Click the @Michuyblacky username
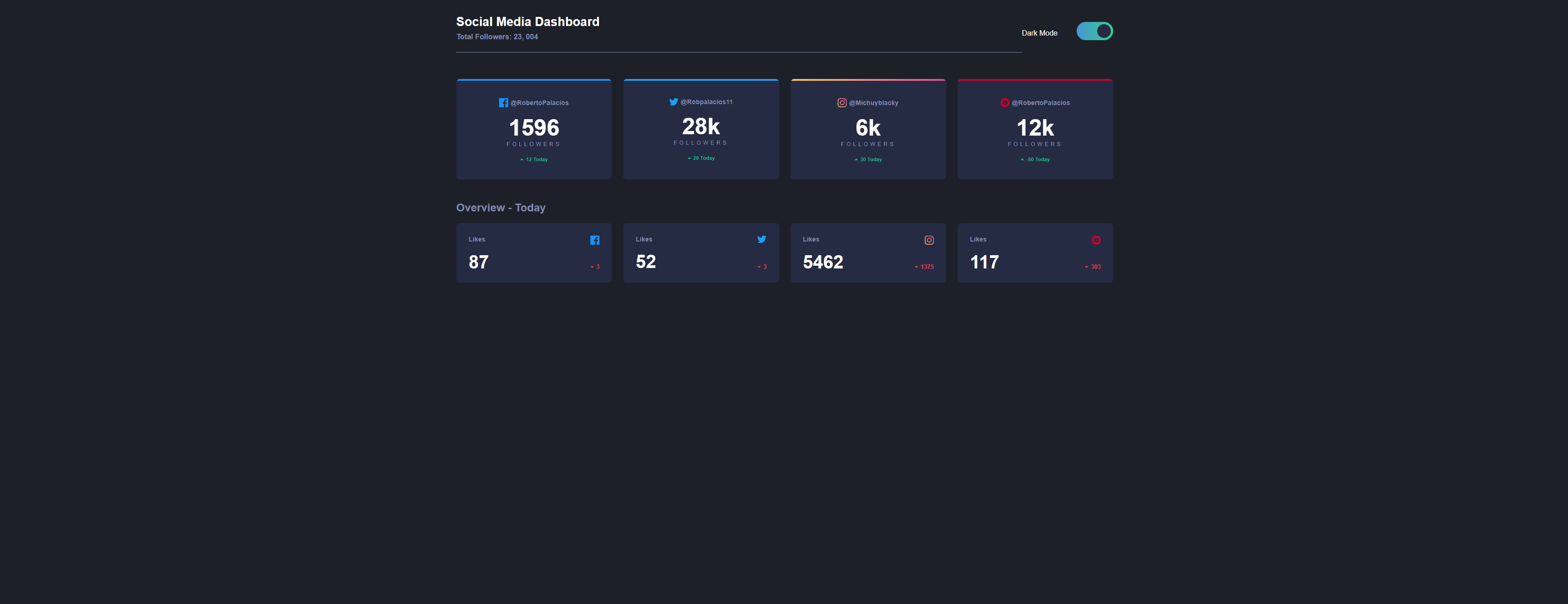 (873, 103)
